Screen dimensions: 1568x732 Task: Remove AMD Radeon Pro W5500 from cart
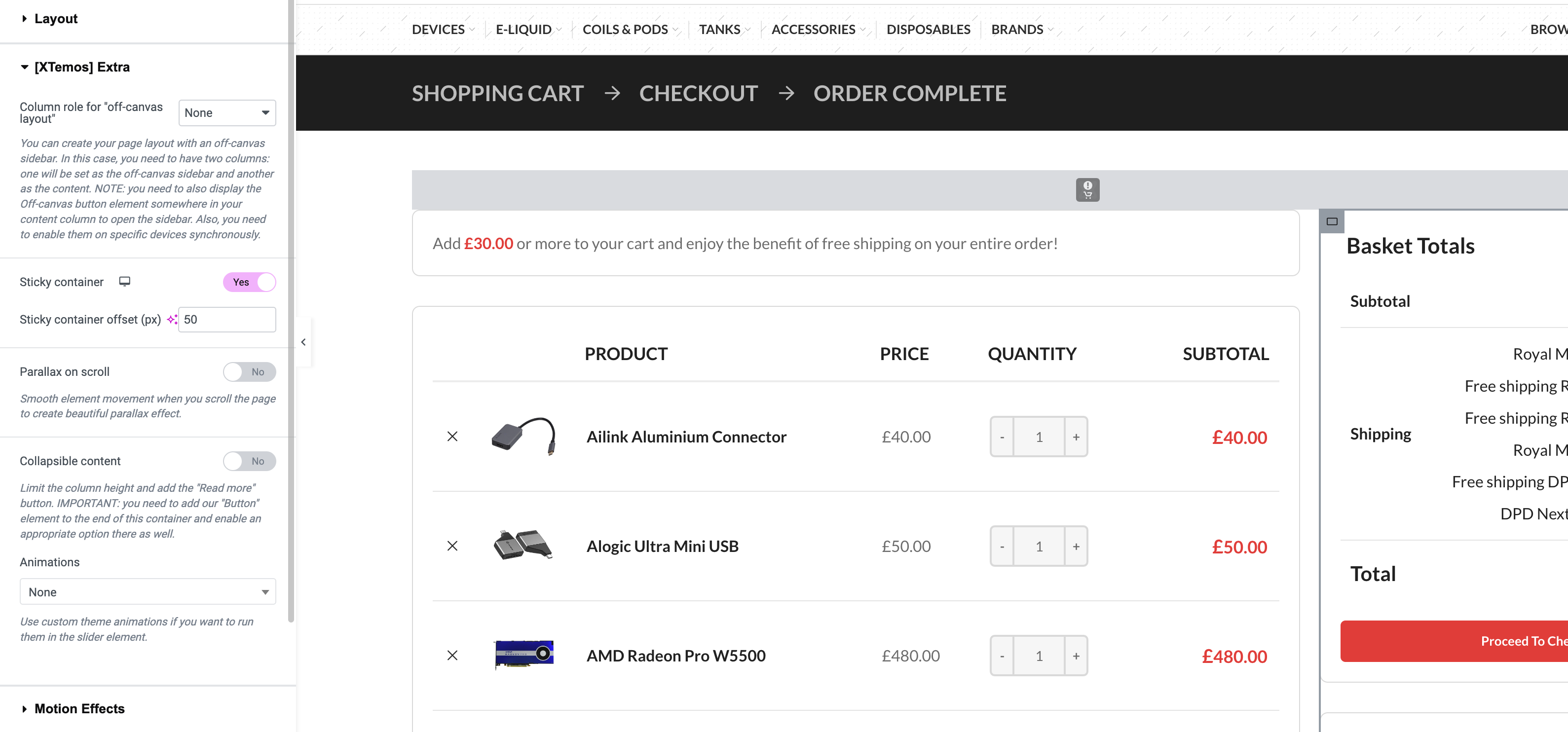(452, 656)
